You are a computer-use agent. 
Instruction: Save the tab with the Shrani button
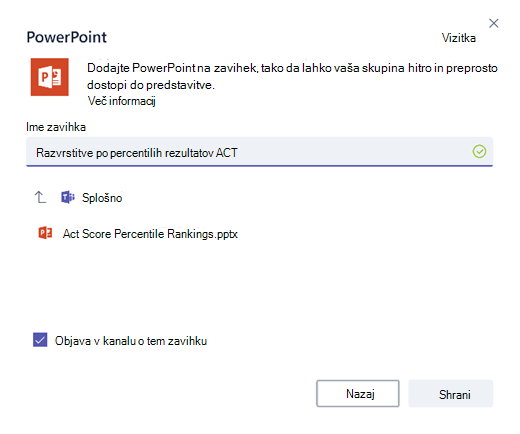[x=451, y=393]
